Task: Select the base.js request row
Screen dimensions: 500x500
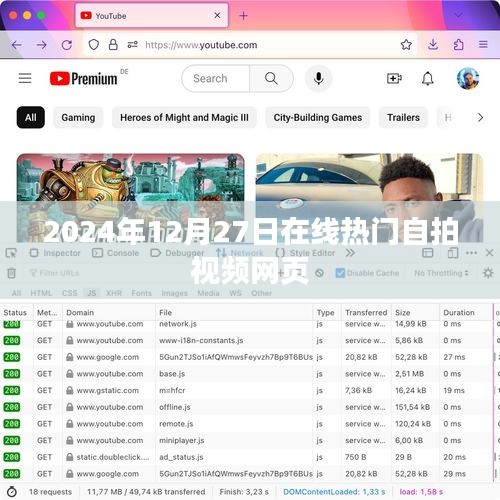Action: point(247,374)
